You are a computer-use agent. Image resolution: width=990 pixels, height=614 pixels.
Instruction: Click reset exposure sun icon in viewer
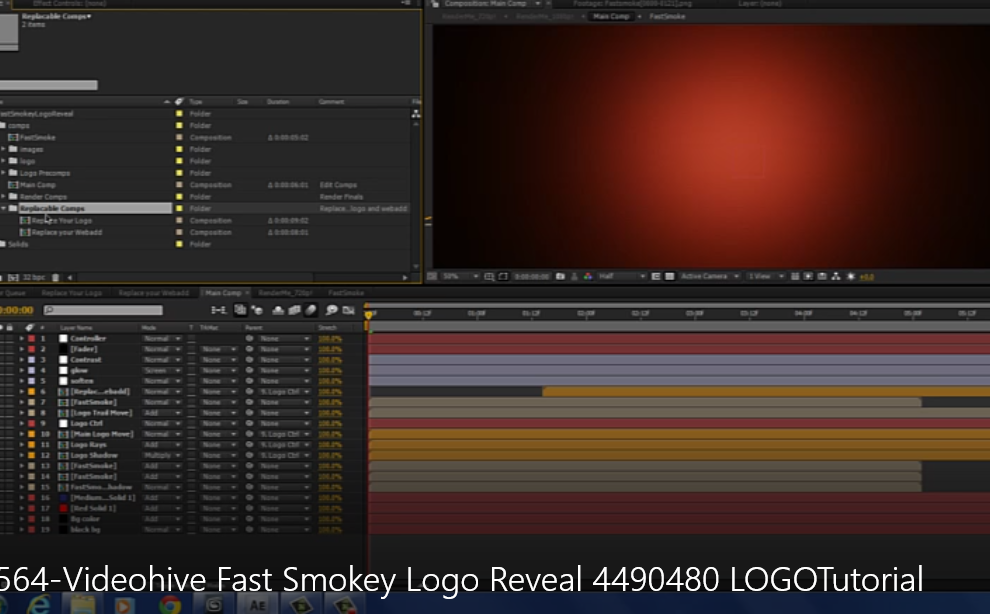click(x=851, y=276)
